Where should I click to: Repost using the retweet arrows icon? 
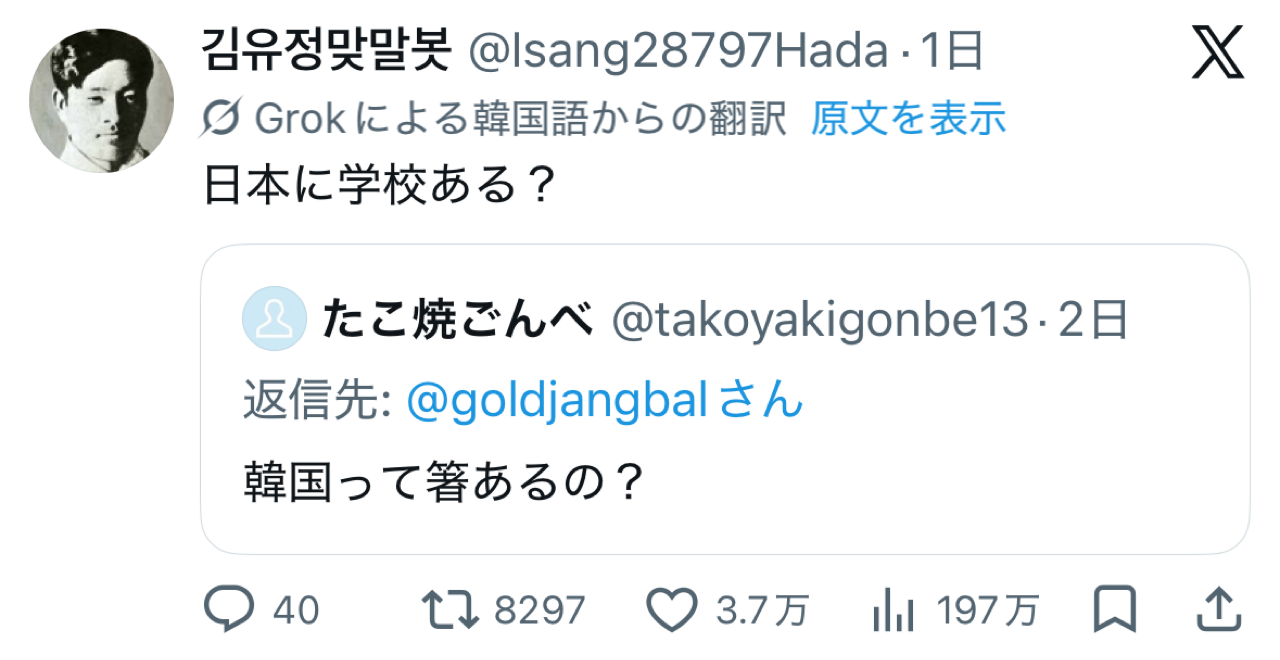[x=448, y=608]
